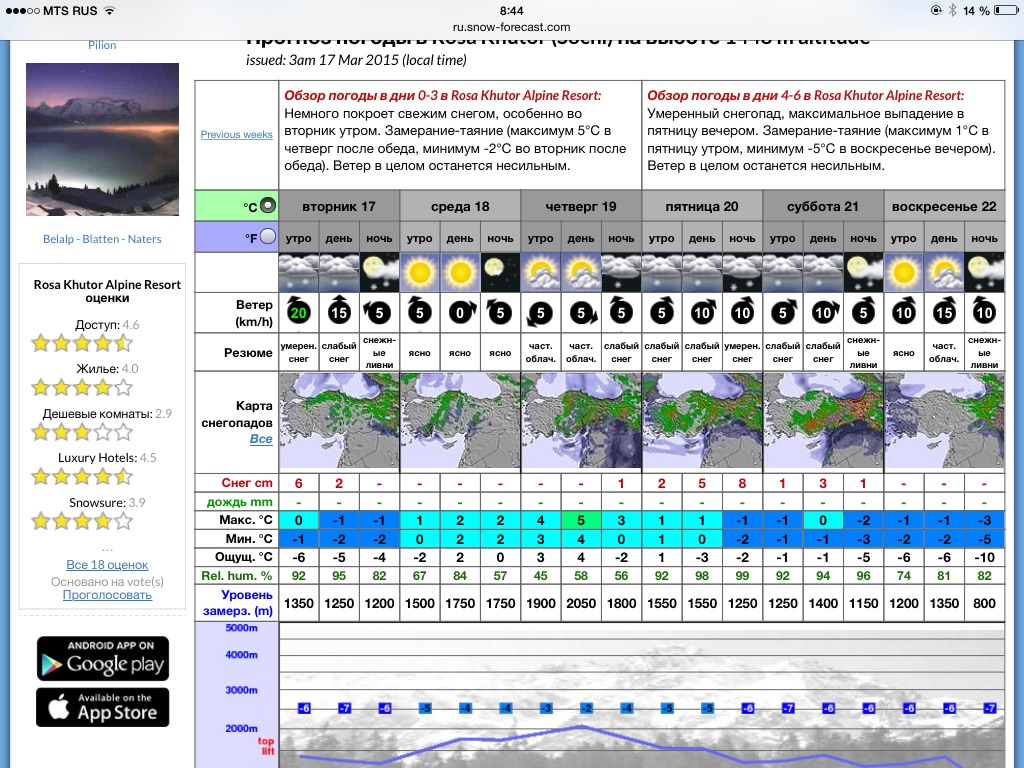Screen dimensions: 1024x768
Task: Click the Sunday morning sun icon
Action: point(904,272)
